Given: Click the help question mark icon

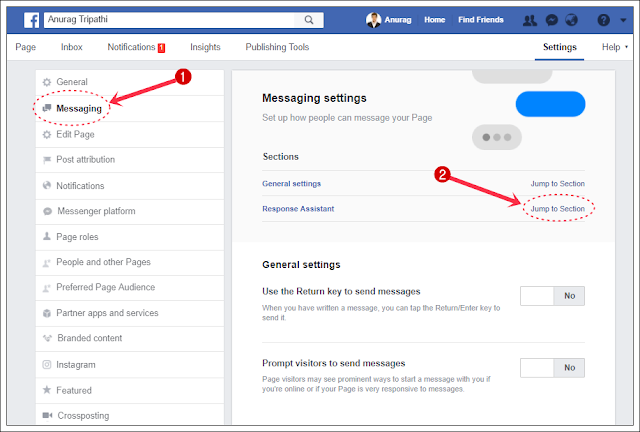Looking at the screenshot, I should click(603, 20).
